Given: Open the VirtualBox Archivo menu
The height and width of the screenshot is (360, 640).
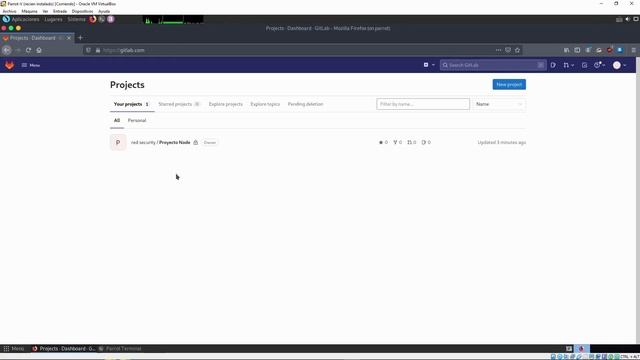Looking at the screenshot, I should 9,11.
